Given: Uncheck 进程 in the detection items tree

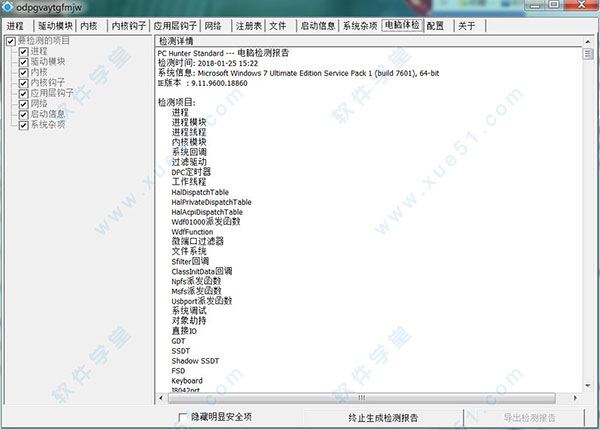Looking at the screenshot, I should [23, 52].
